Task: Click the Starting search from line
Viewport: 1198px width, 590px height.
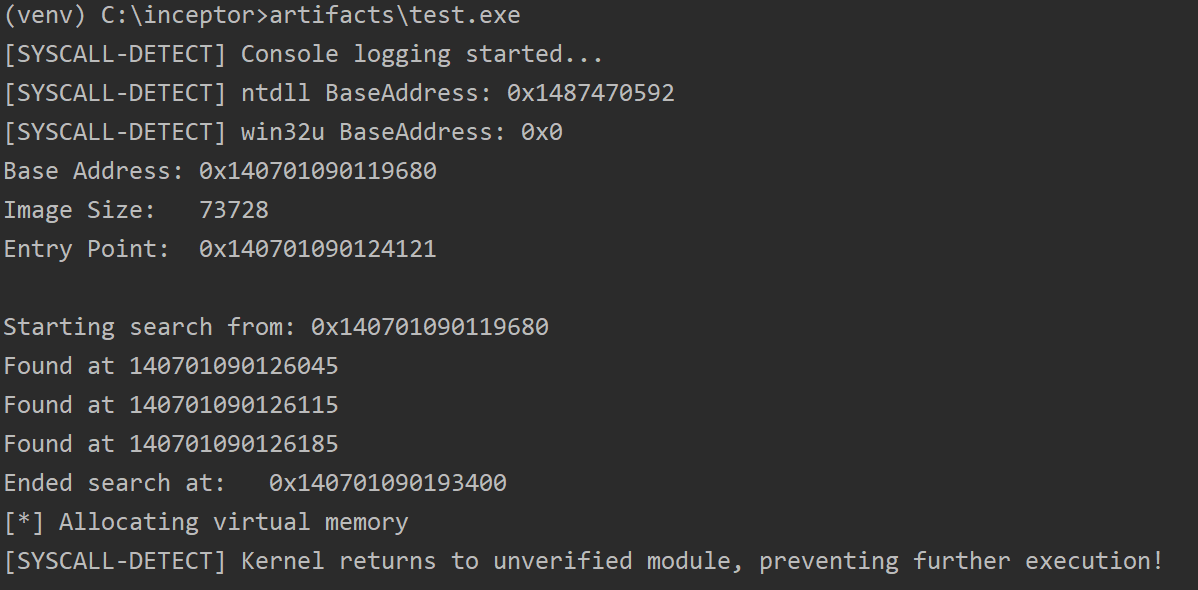Action: pos(276,327)
